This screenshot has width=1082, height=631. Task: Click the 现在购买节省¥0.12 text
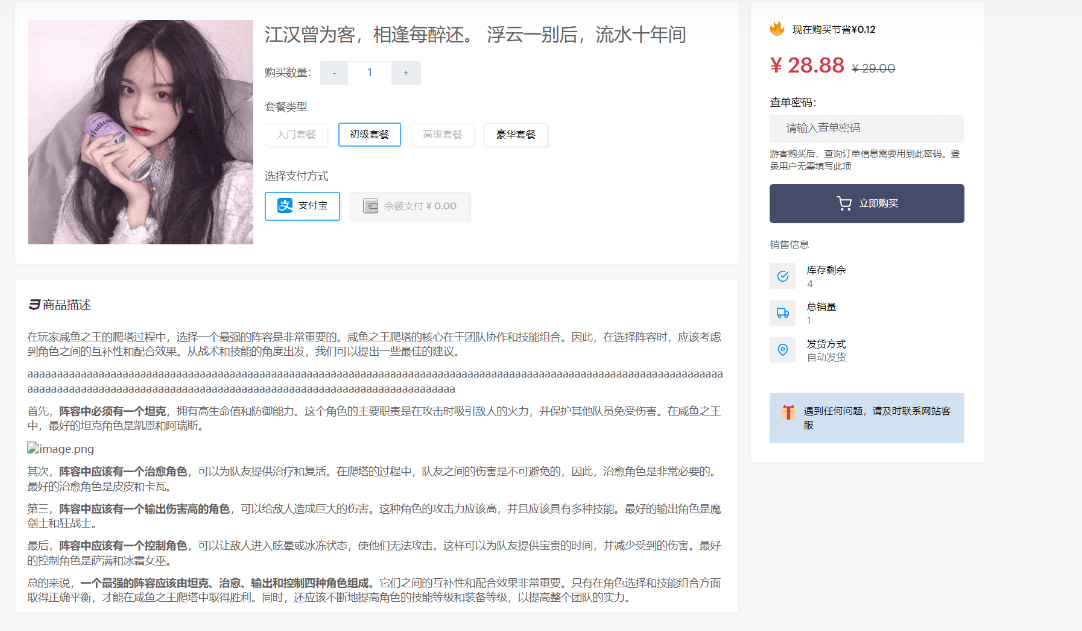point(834,30)
